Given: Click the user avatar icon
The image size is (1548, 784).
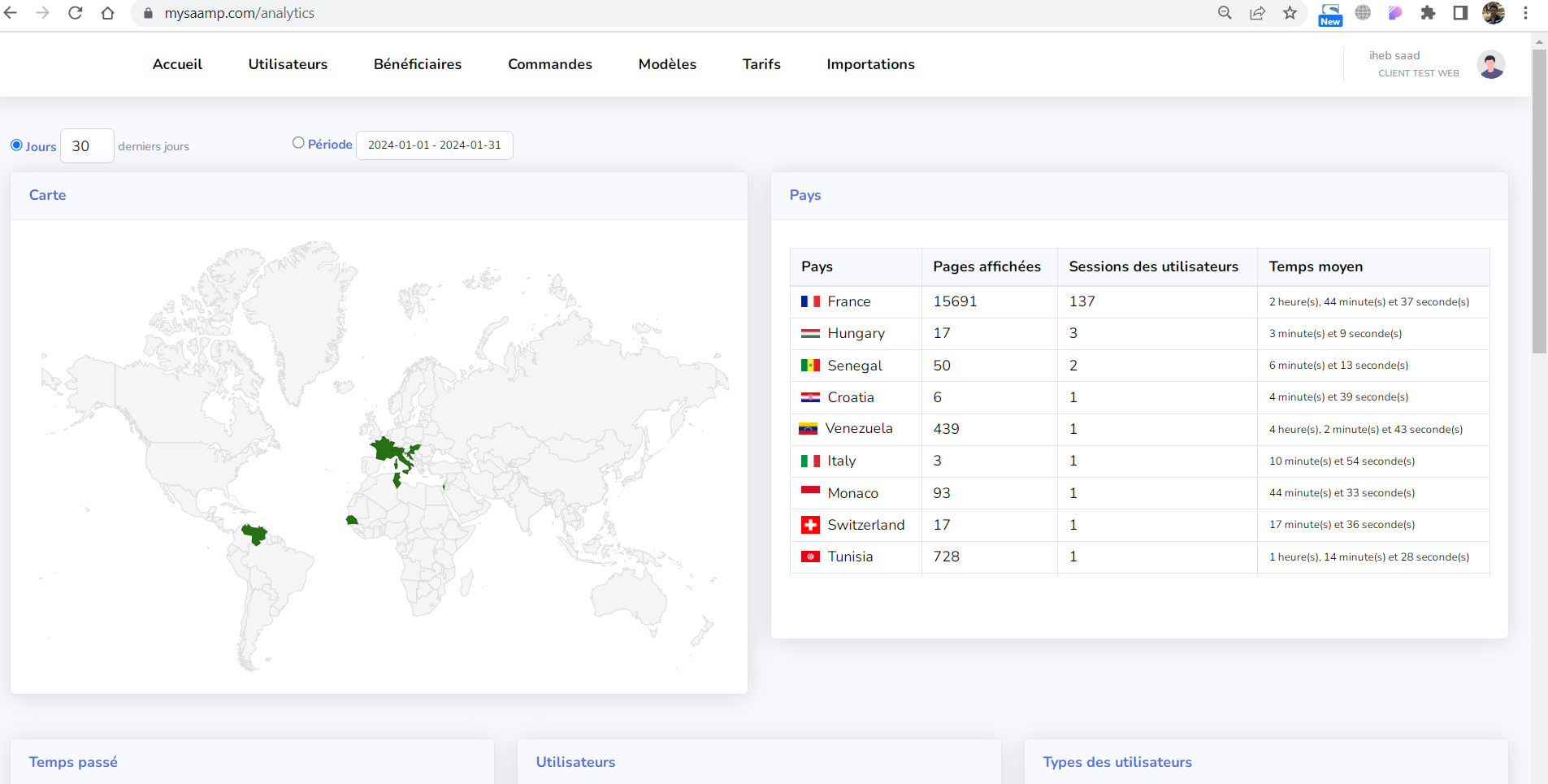Looking at the screenshot, I should [1490, 65].
